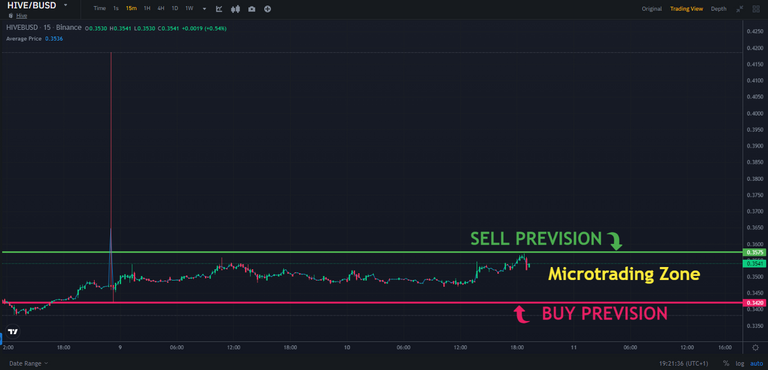Select the Time interval option

pyautogui.click(x=99, y=9)
